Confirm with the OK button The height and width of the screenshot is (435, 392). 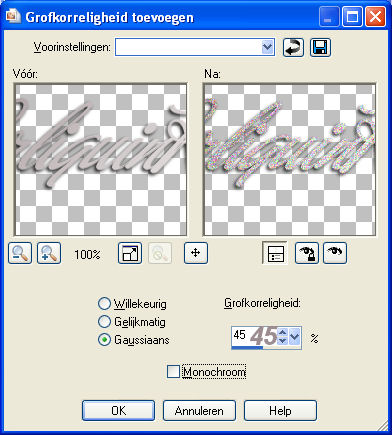pos(119,411)
